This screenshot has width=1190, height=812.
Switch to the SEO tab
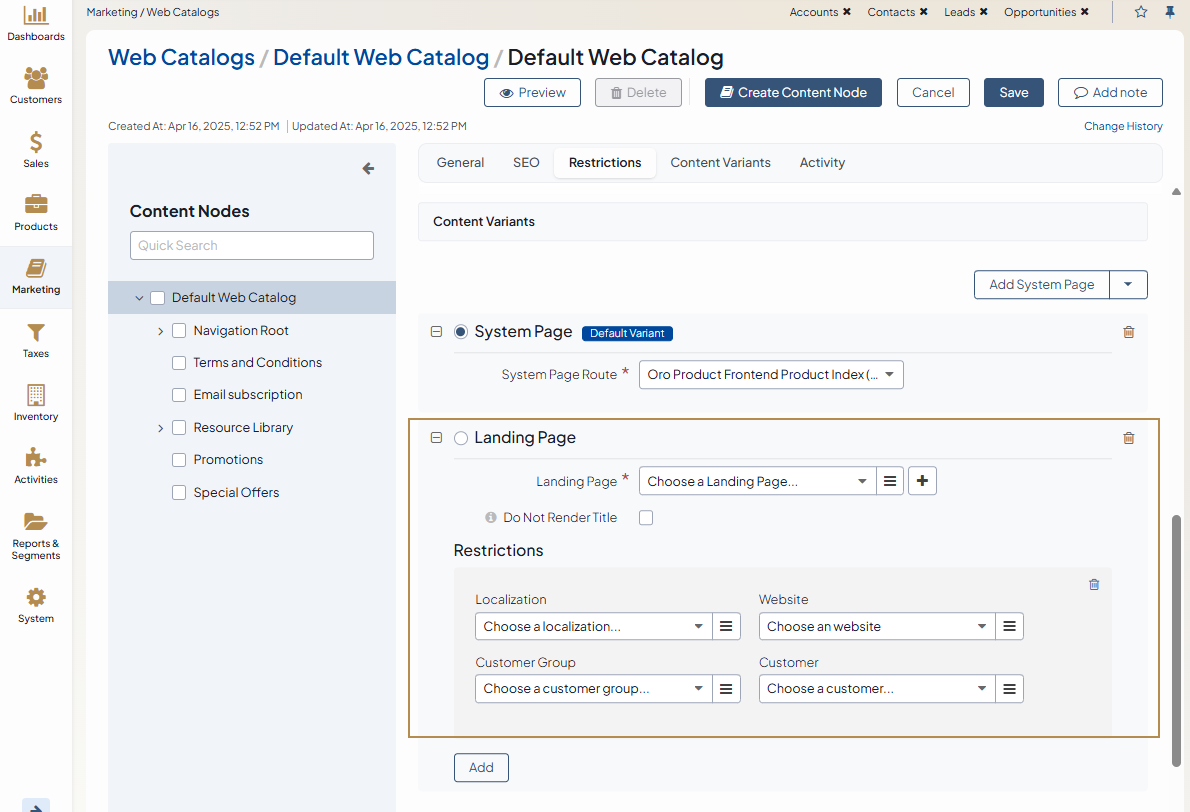tap(526, 163)
